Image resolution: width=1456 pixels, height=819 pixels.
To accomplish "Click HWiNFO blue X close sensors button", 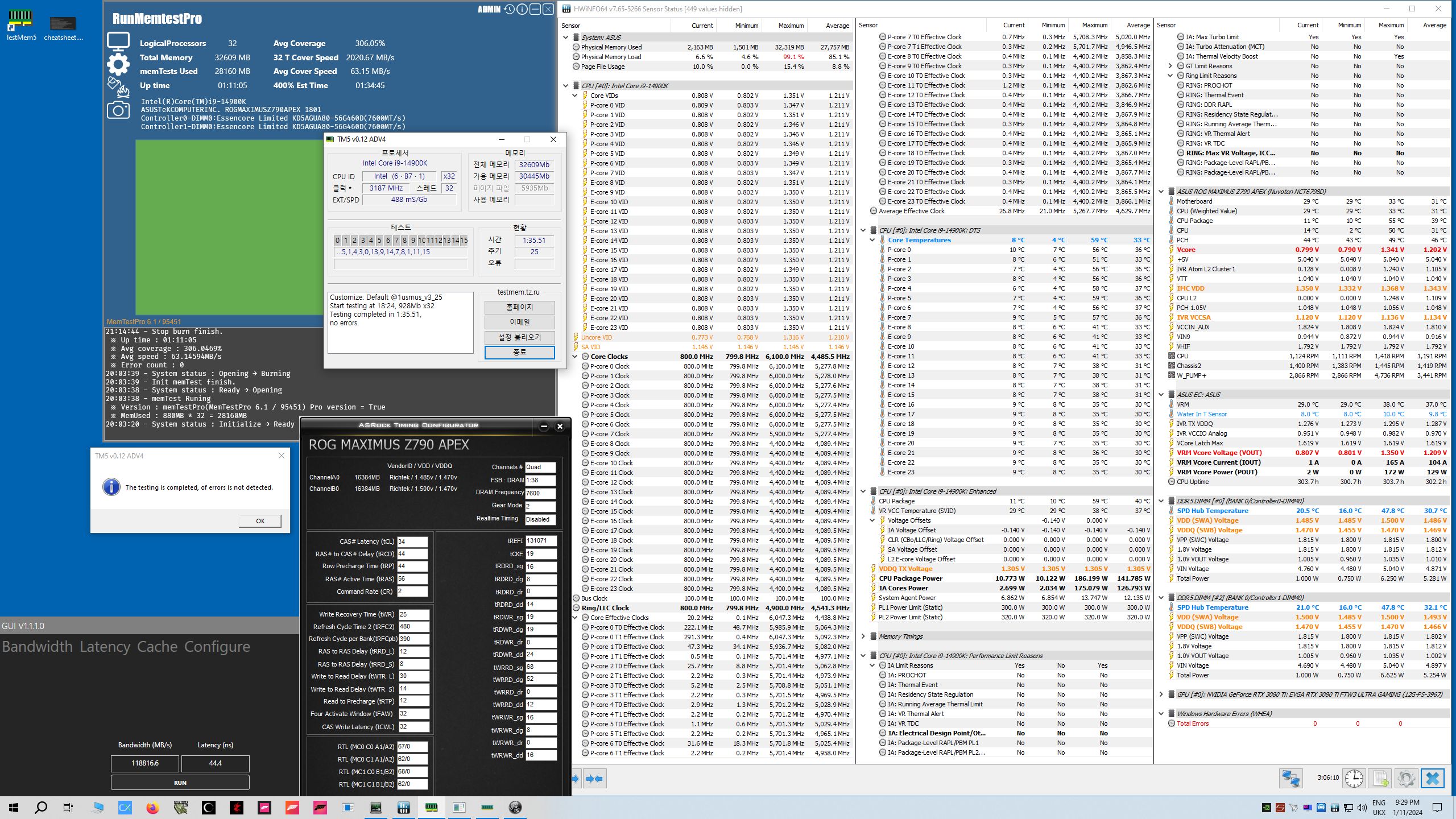I will click(1432, 778).
